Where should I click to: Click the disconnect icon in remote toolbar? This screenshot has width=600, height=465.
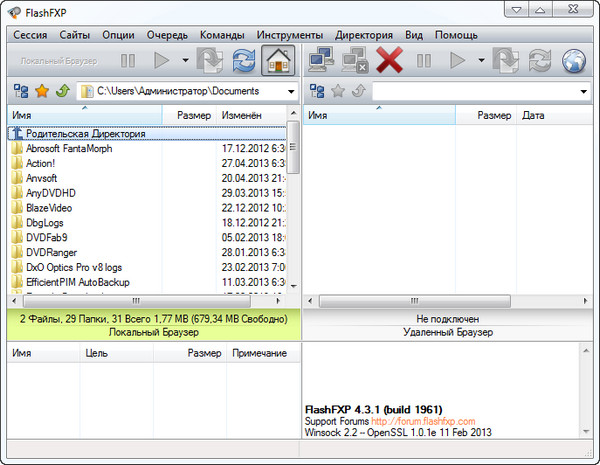click(x=354, y=61)
